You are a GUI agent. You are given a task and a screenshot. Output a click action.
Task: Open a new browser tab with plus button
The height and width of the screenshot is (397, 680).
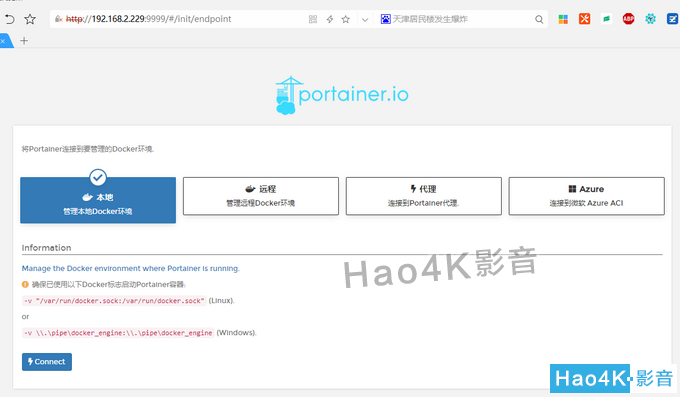tap(24, 41)
